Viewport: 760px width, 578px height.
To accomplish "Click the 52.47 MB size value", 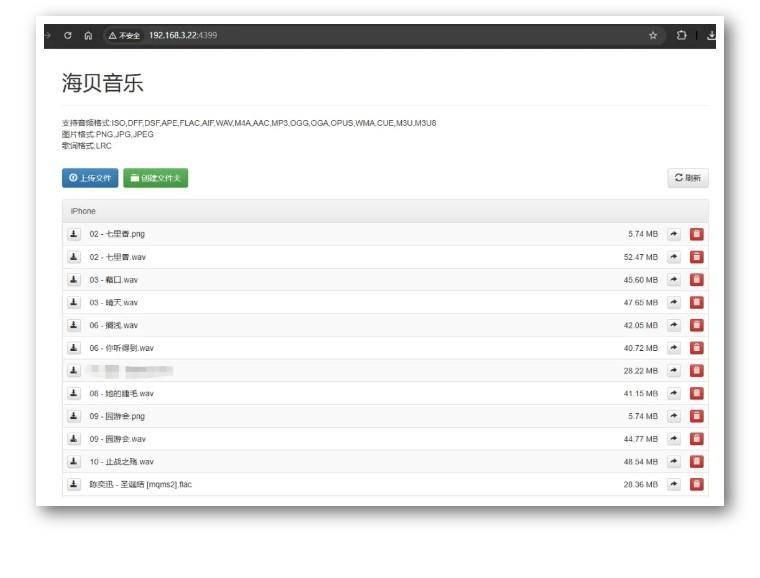I will pyautogui.click(x=641, y=257).
